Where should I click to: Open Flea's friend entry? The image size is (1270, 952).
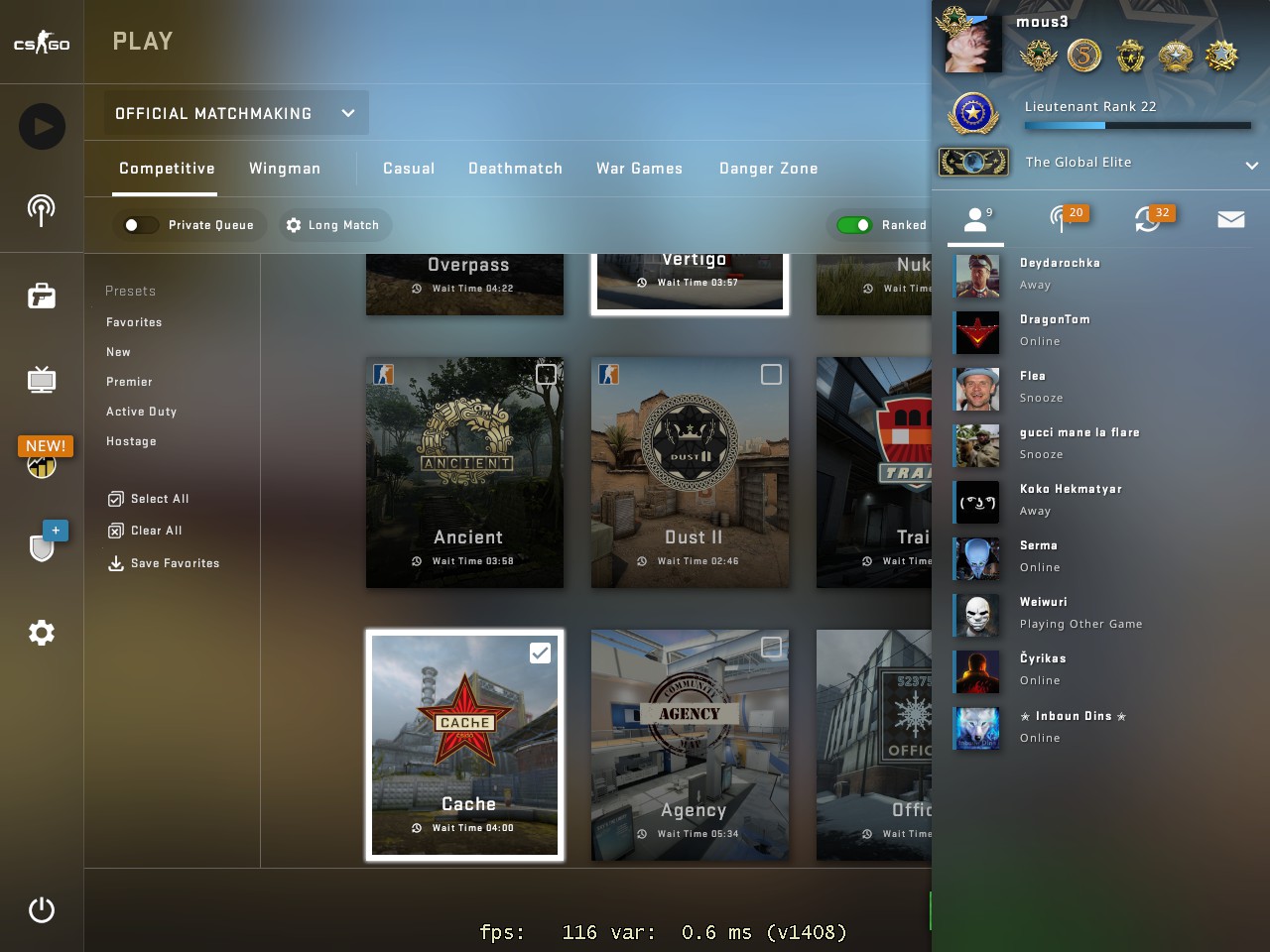[1100, 388]
